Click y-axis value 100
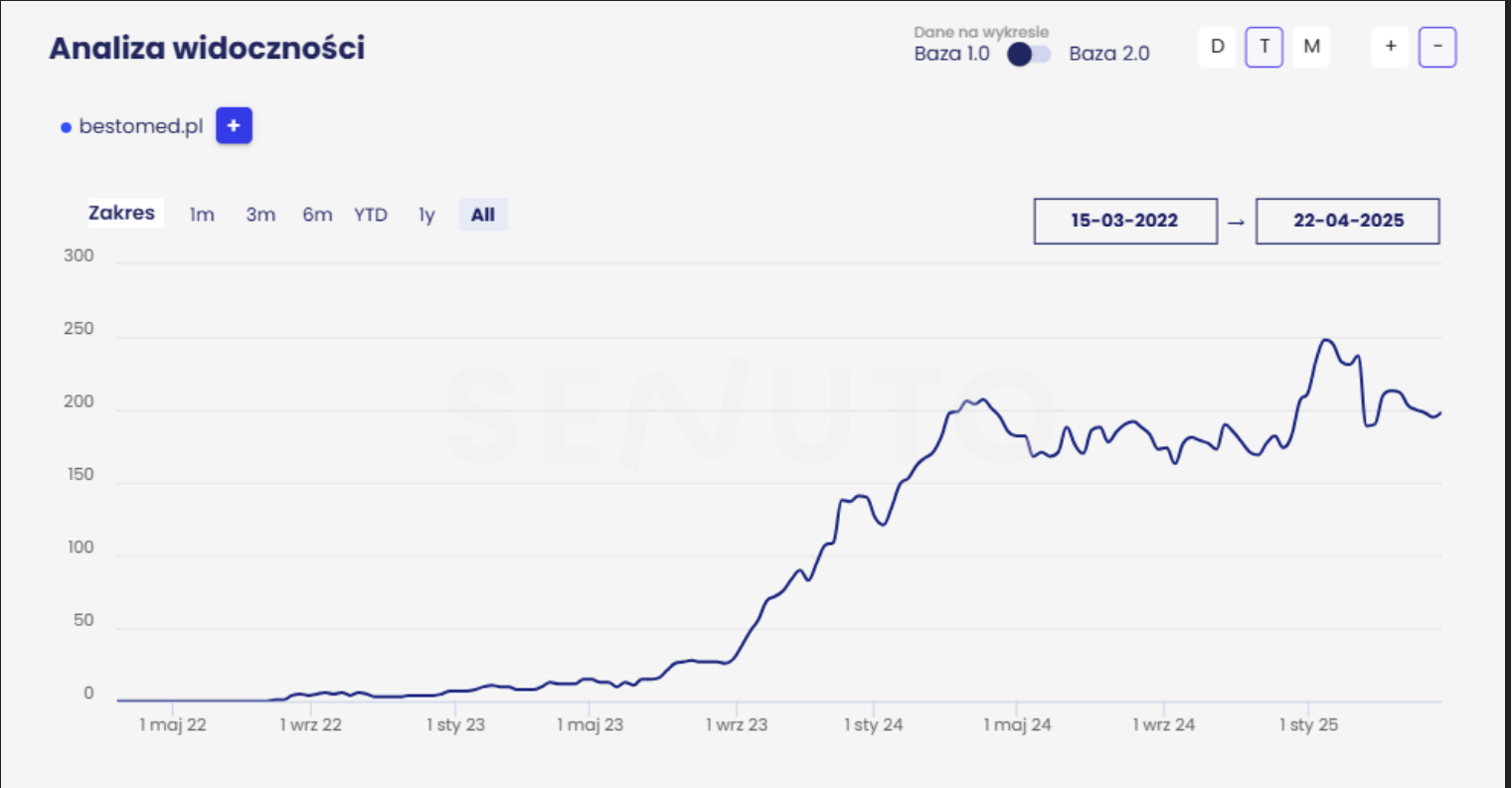The image size is (1512, 788). [x=80, y=548]
